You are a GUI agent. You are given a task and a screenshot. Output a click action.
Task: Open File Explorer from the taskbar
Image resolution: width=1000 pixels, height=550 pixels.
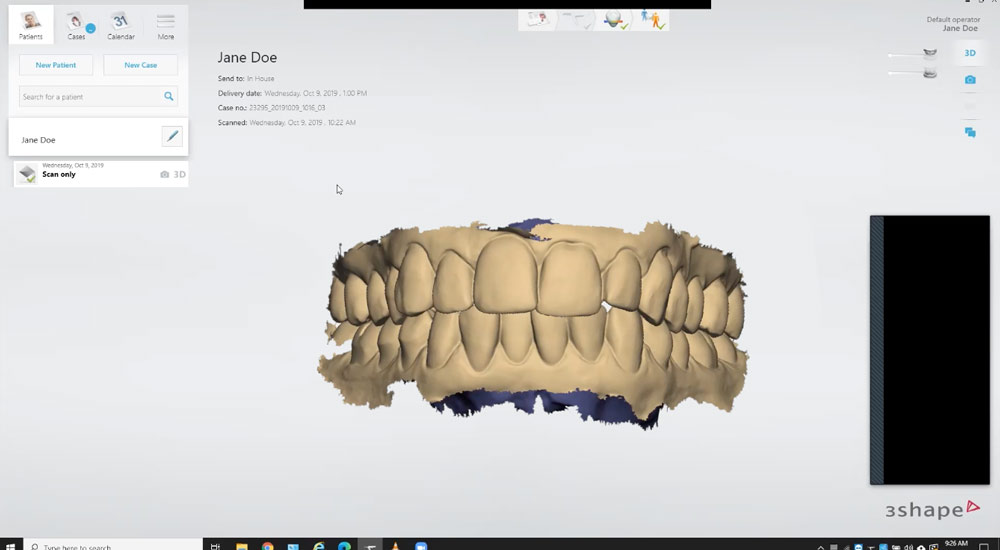coord(242,546)
